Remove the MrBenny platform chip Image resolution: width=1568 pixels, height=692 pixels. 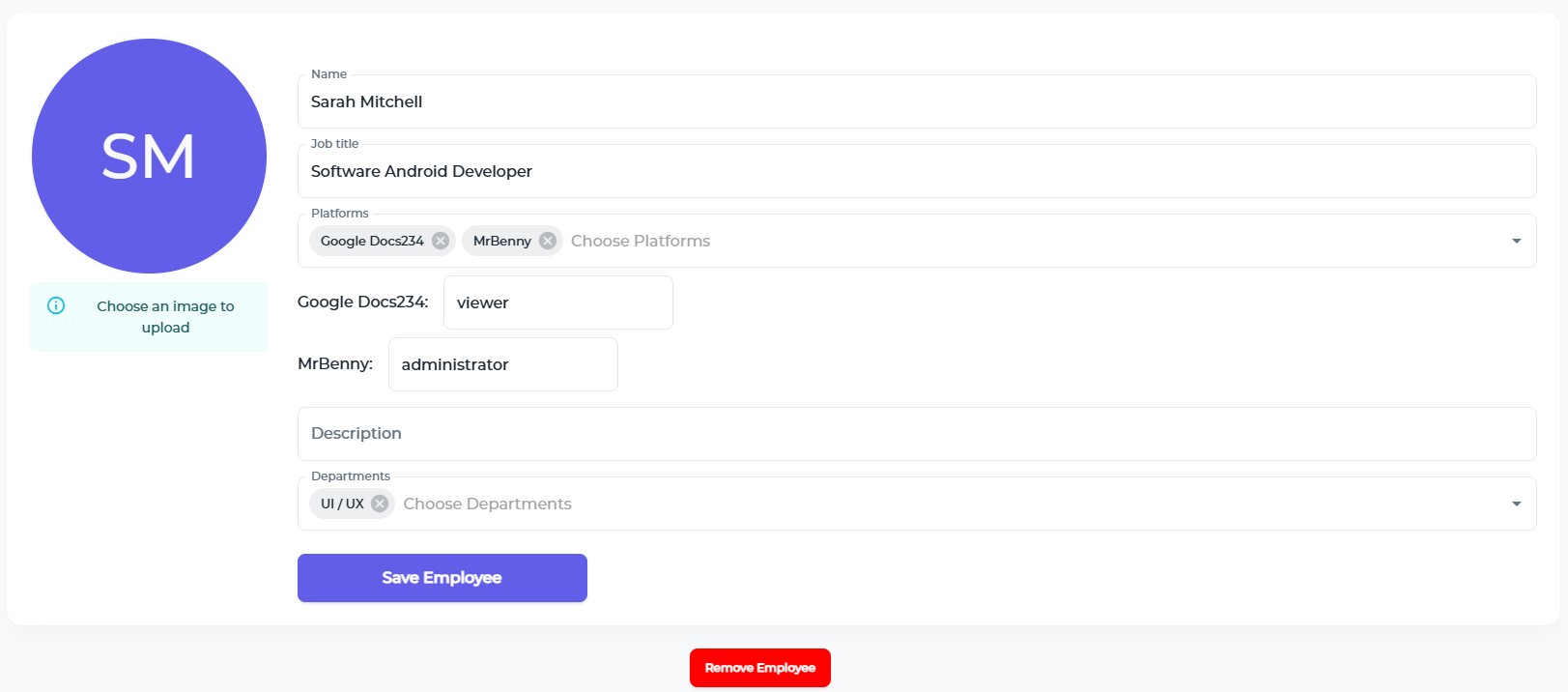pyautogui.click(x=548, y=241)
